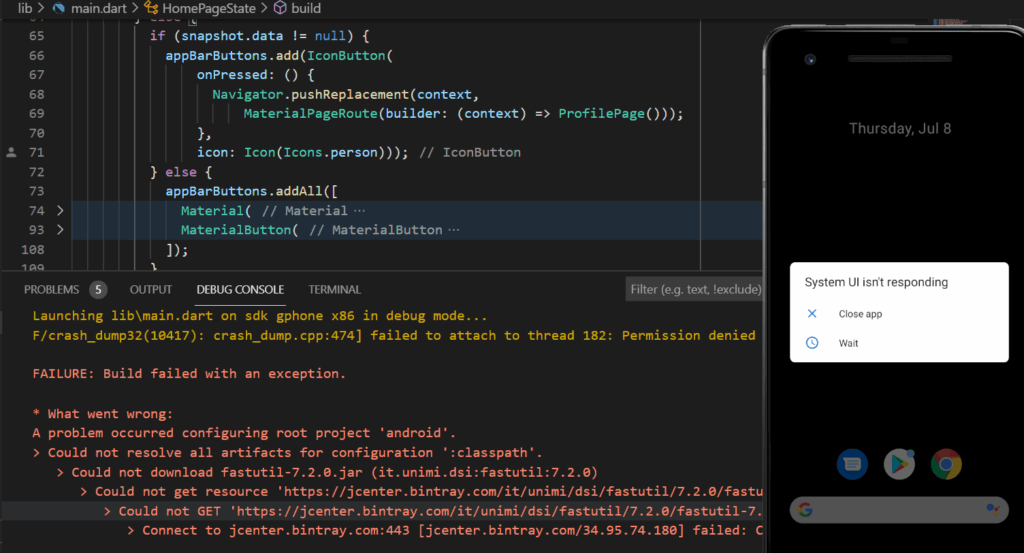Expand the 'Could not GET' error entry
Image resolution: width=1024 pixels, height=553 pixels.
pyautogui.click(x=110, y=511)
